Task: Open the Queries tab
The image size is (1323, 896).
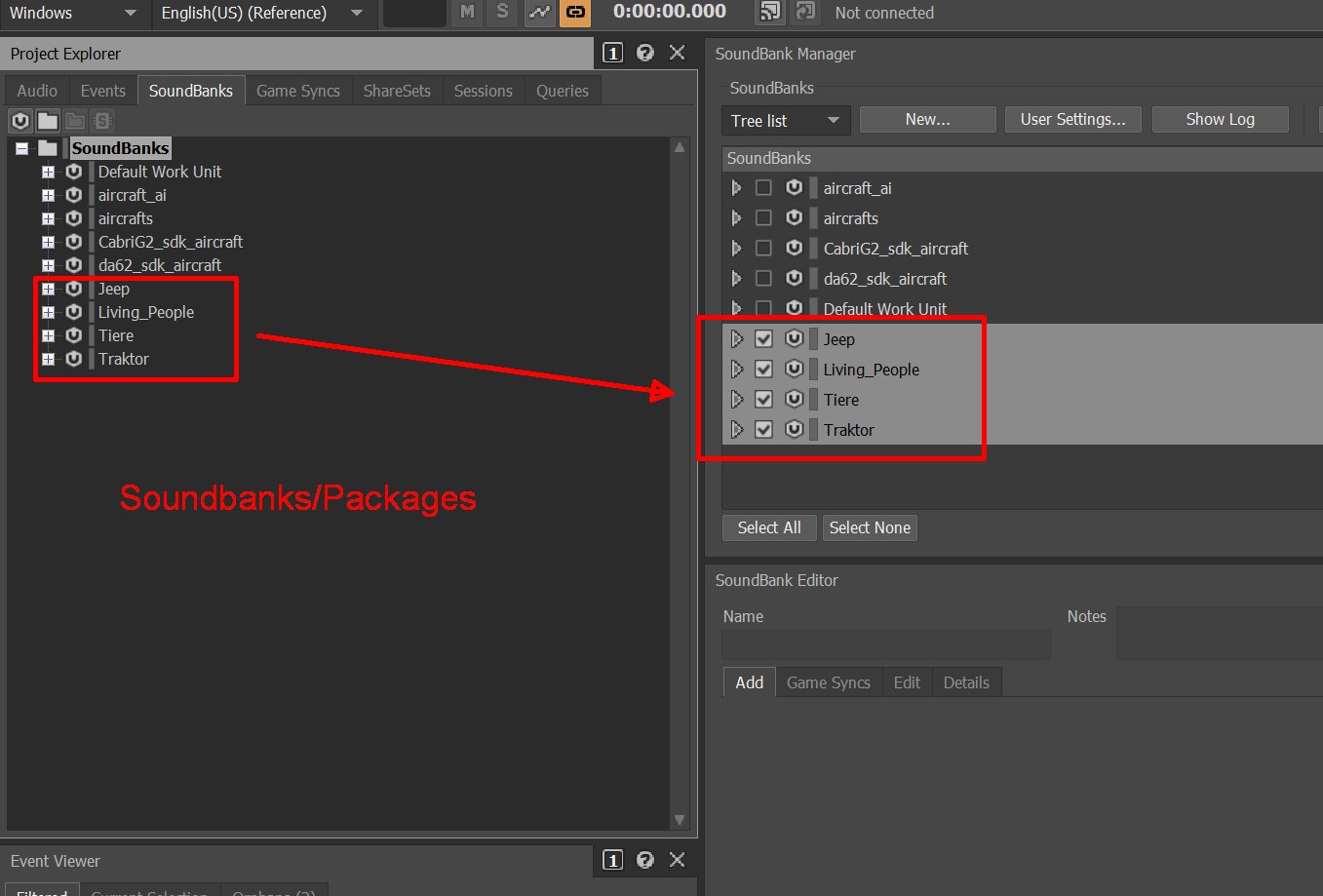Action: click(x=563, y=91)
